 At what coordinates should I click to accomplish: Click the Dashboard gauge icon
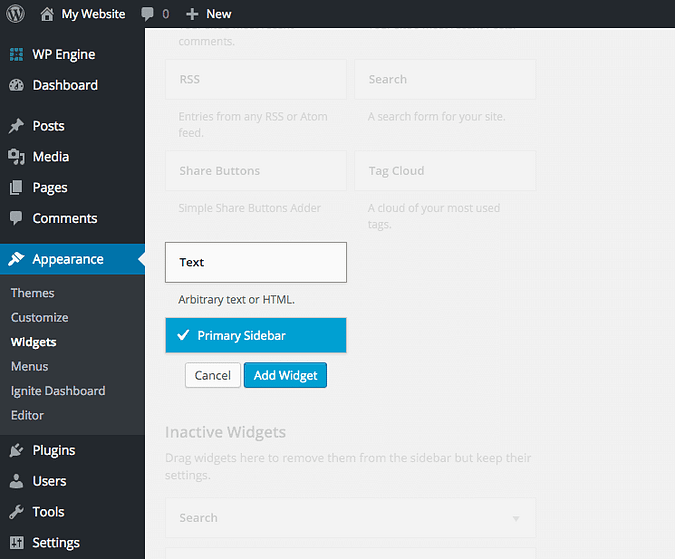point(16,85)
